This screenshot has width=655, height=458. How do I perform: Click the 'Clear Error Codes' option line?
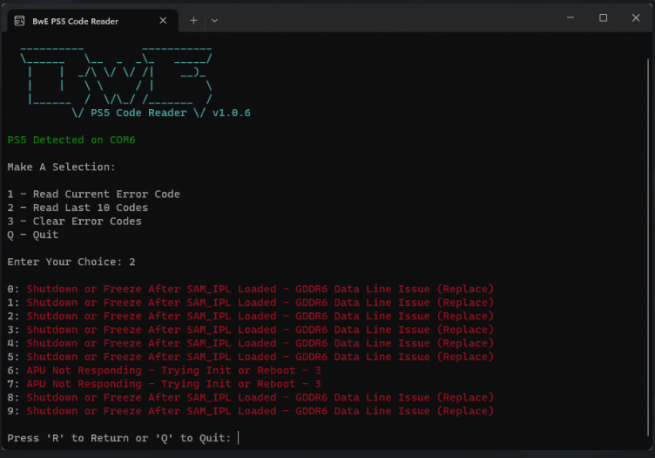point(74,221)
